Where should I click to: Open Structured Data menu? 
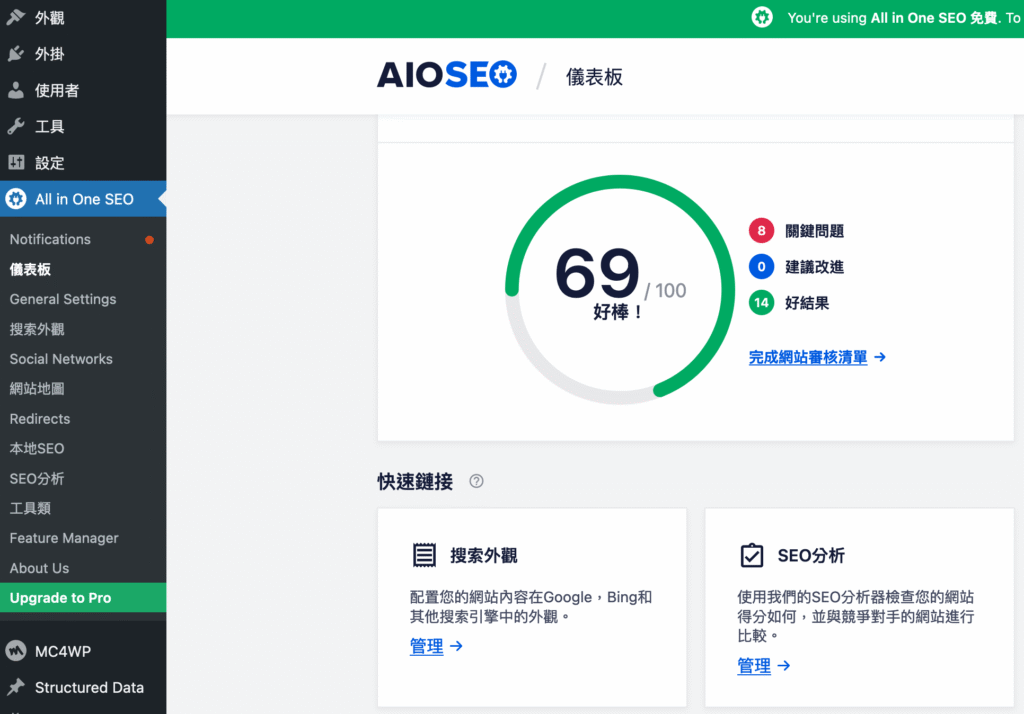click(83, 687)
